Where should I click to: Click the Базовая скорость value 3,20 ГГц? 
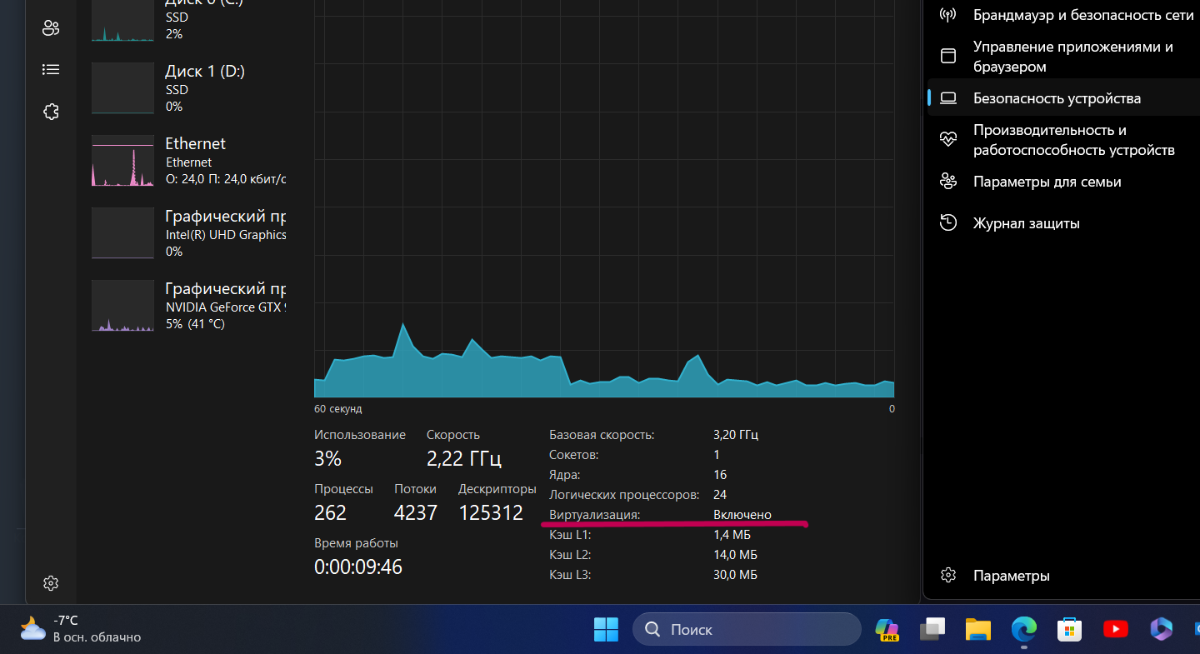[736, 435]
